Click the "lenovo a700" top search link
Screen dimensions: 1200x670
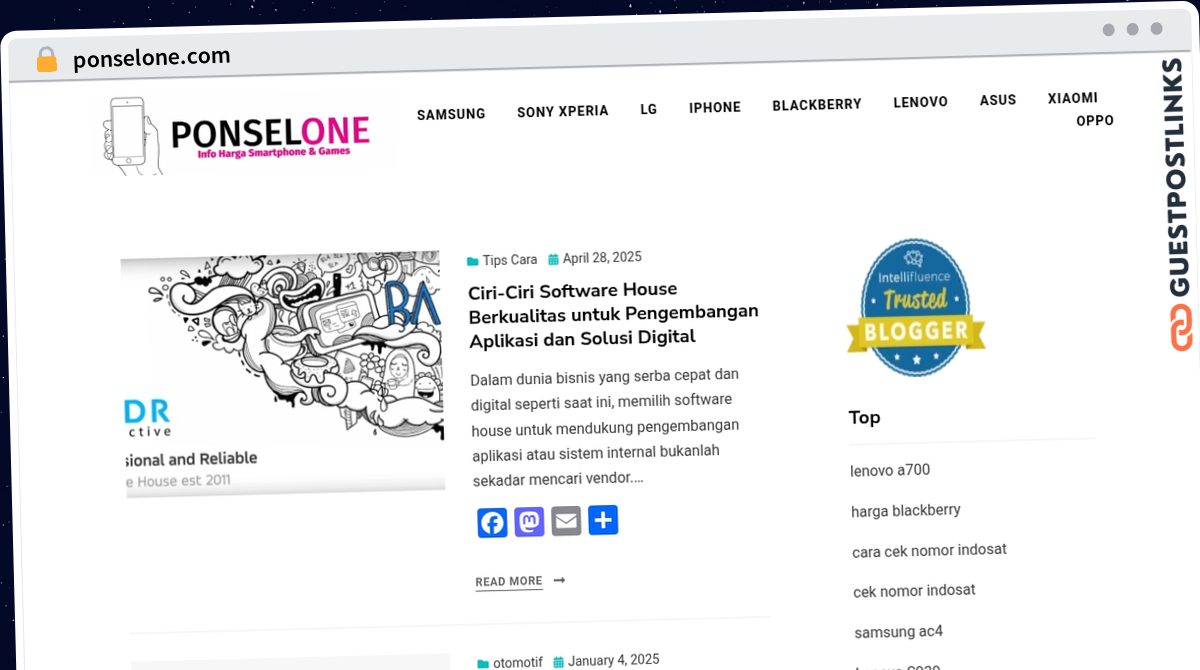[890, 470]
